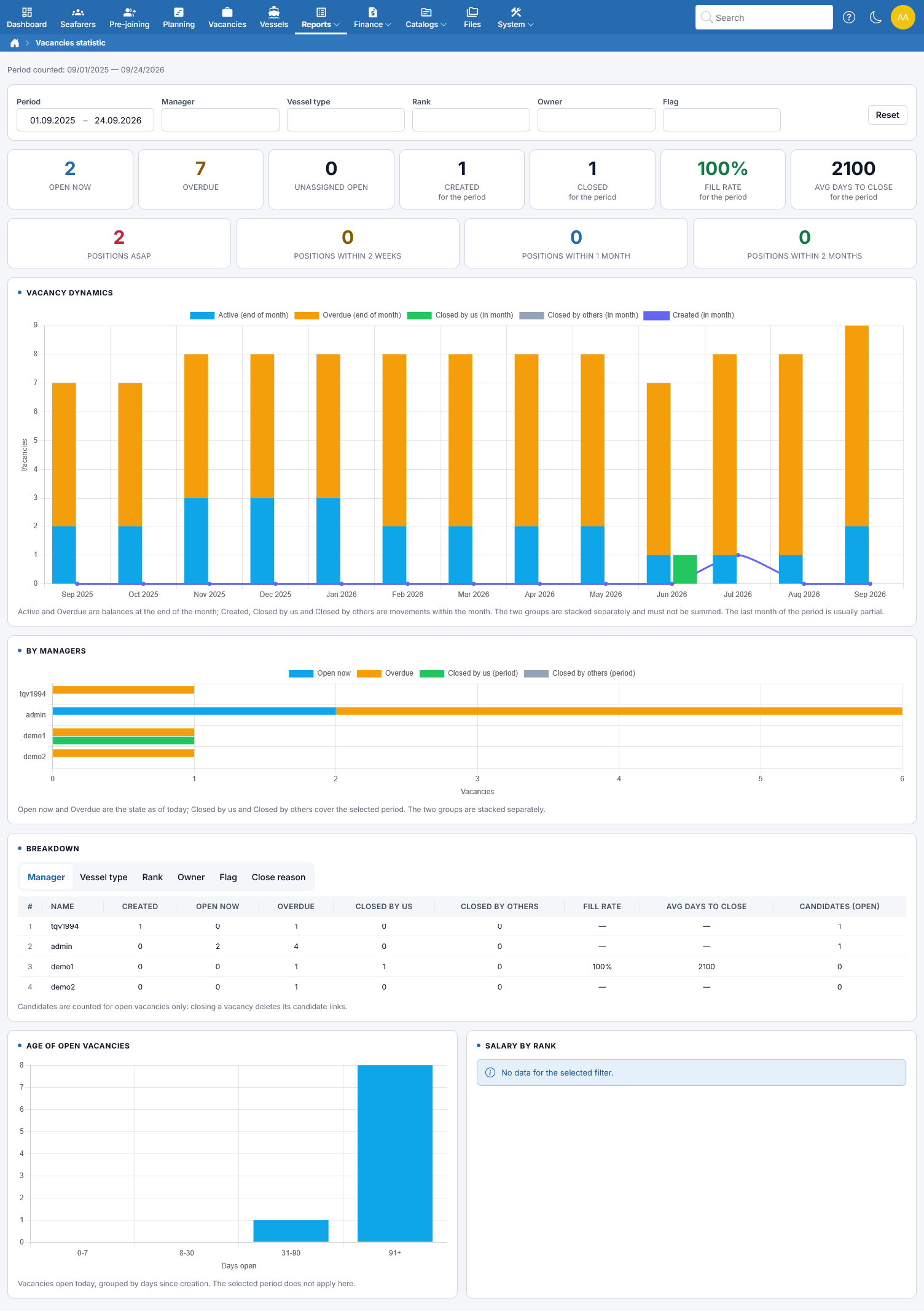Switch to Rank breakdown tab

click(x=152, y=877)
